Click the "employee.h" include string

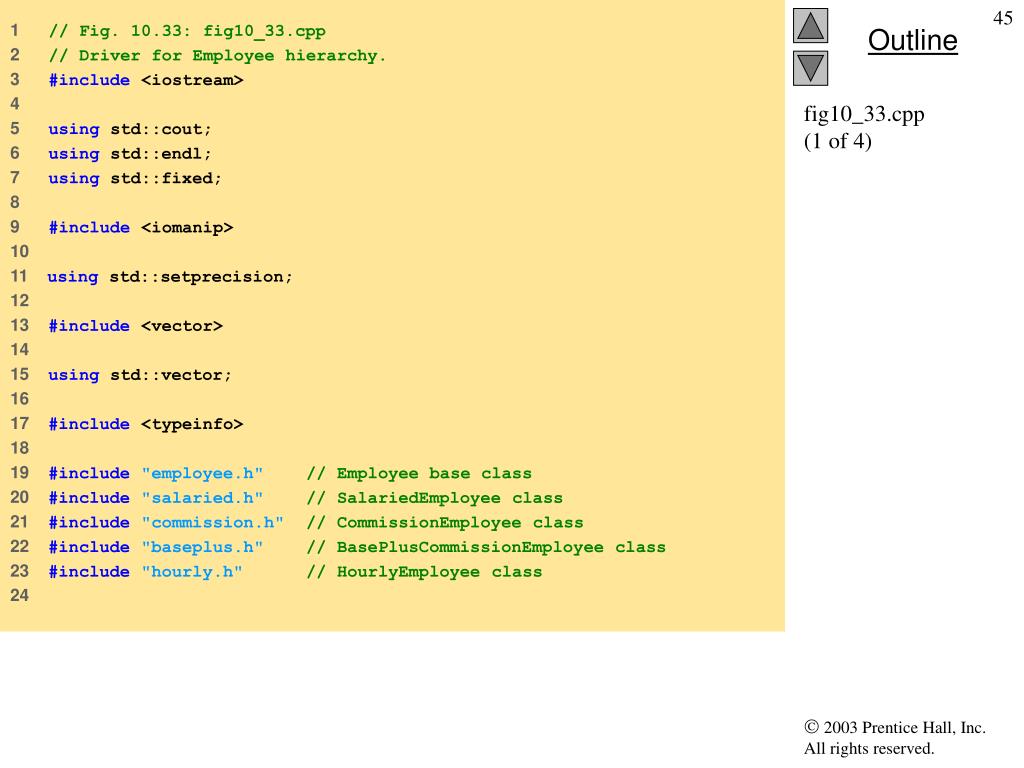(x=202, y=473)
